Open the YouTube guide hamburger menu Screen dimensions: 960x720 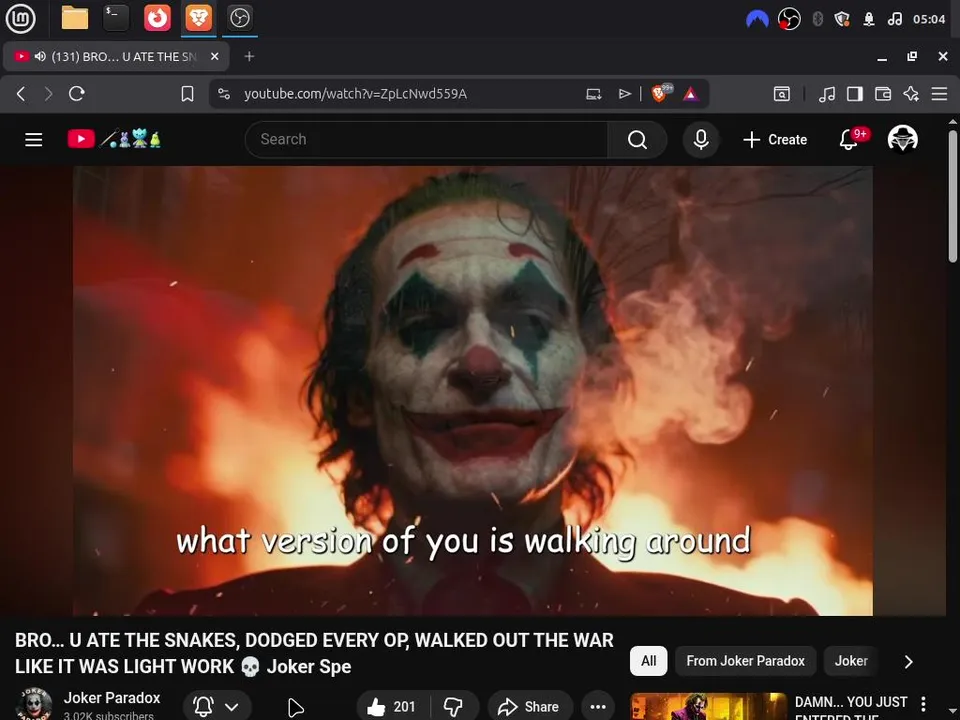point(34,140)
